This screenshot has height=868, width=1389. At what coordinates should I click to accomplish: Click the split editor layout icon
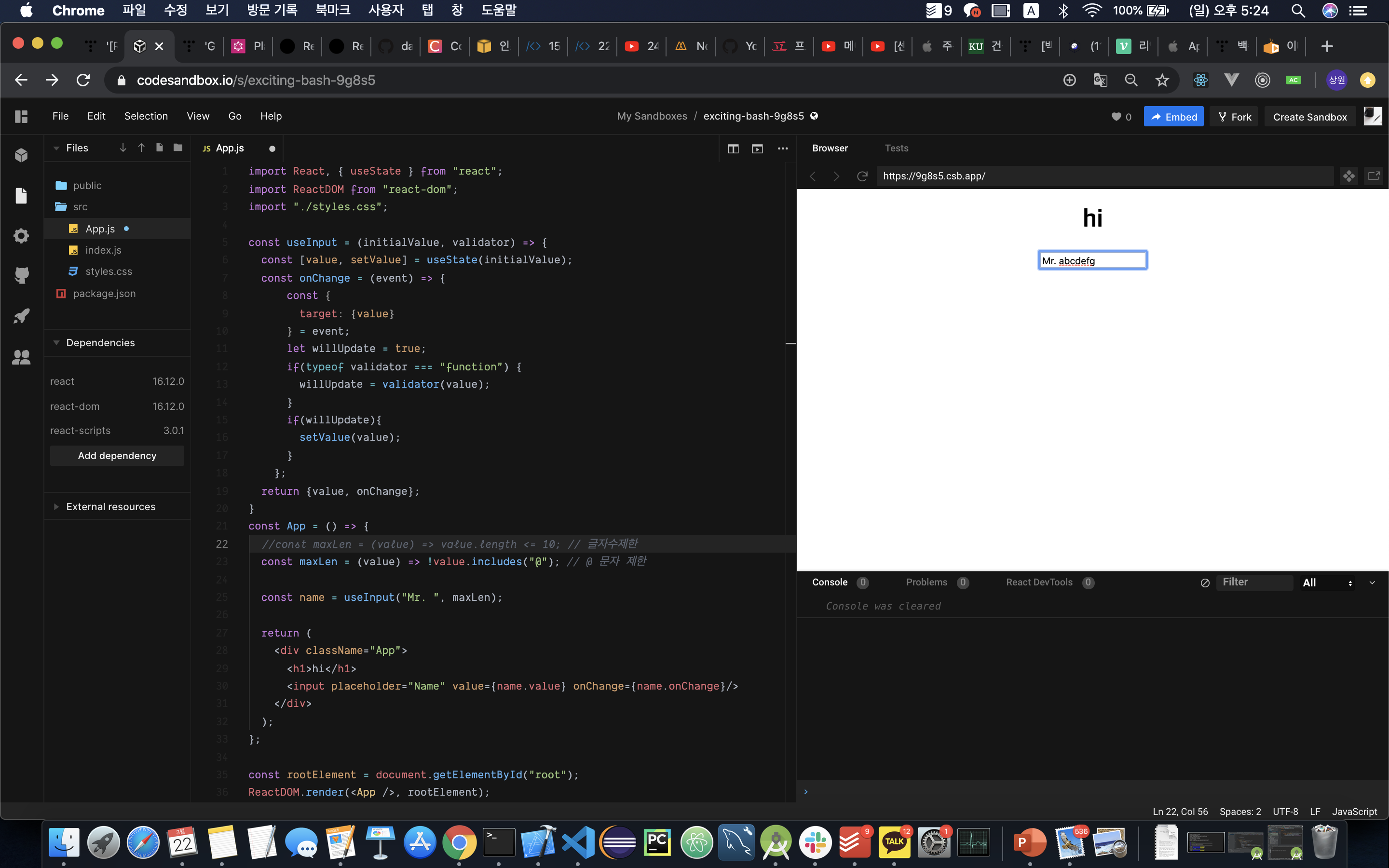733,149
